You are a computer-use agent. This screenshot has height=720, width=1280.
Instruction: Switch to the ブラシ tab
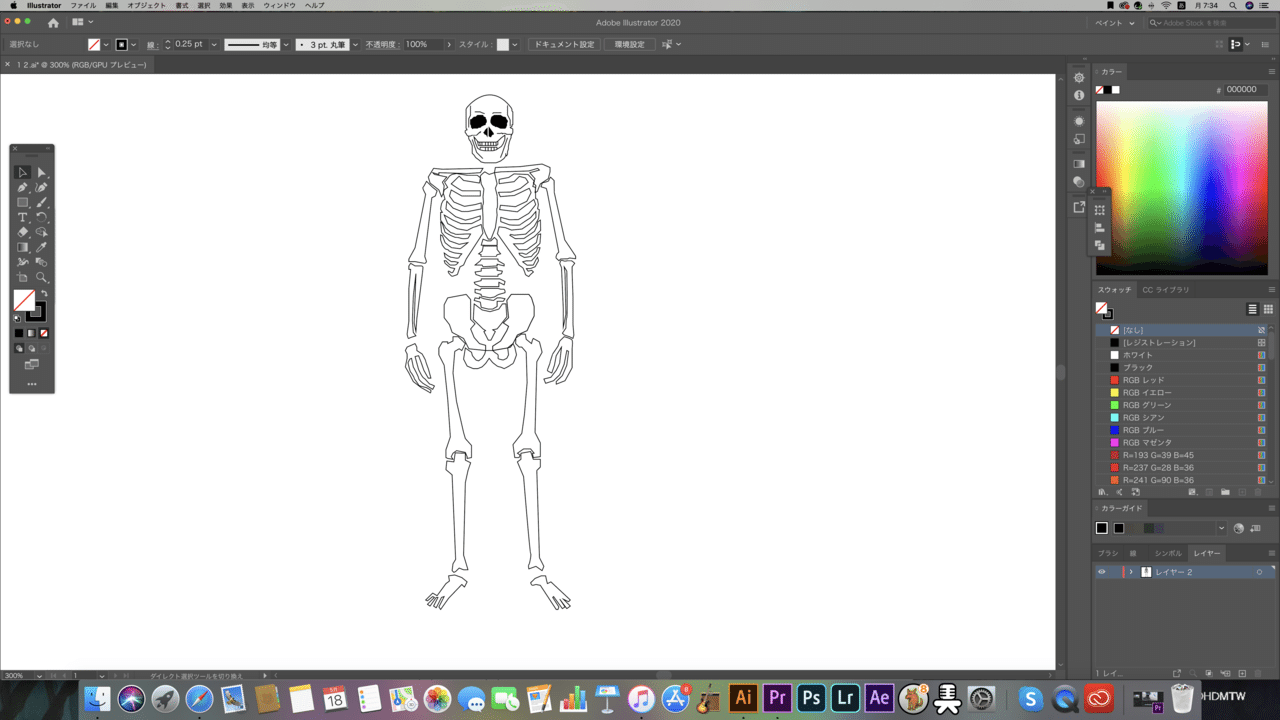click(x=1107, y=553)
